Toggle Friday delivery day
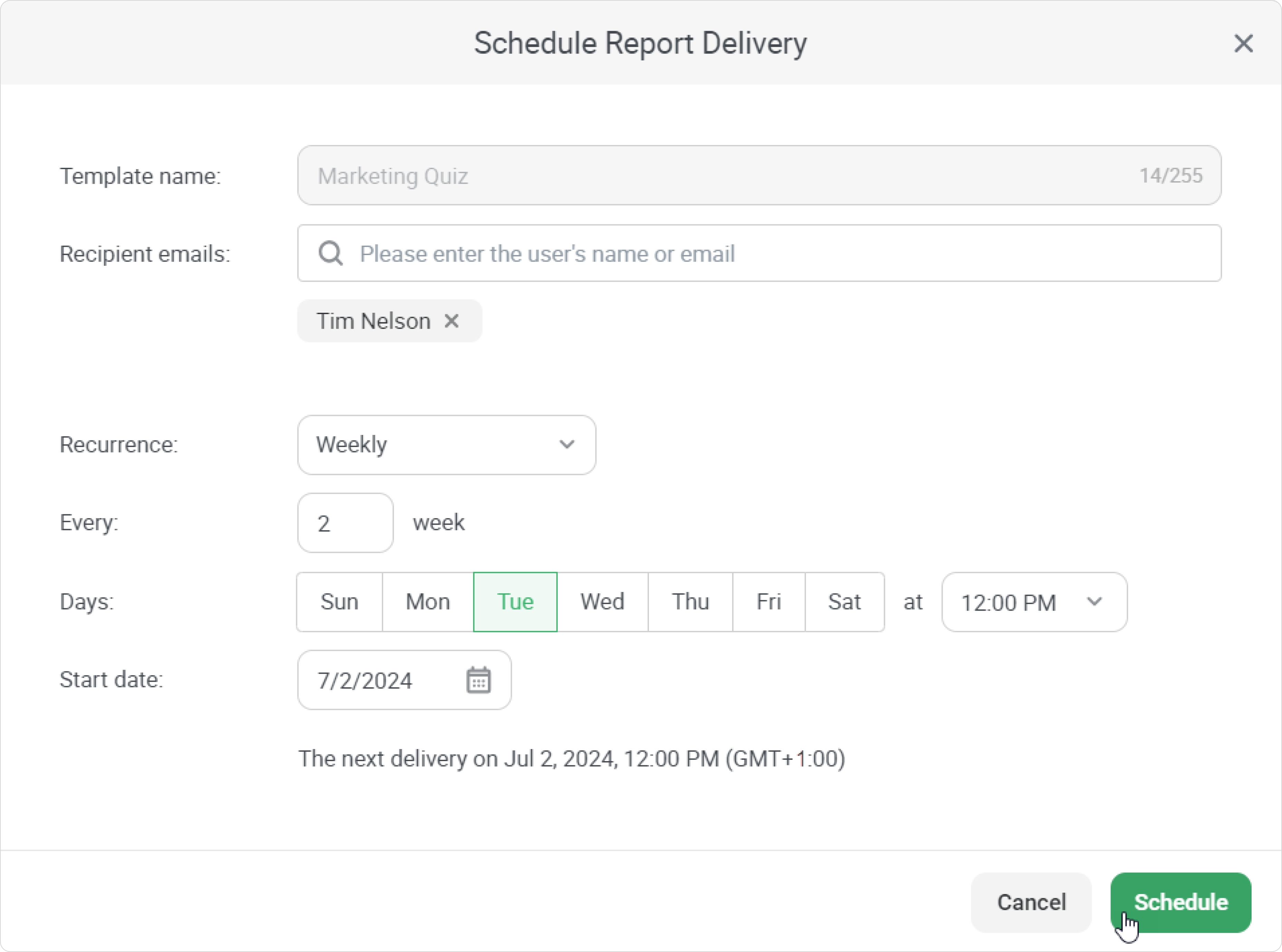The image size is (1282, 952). 769,602
